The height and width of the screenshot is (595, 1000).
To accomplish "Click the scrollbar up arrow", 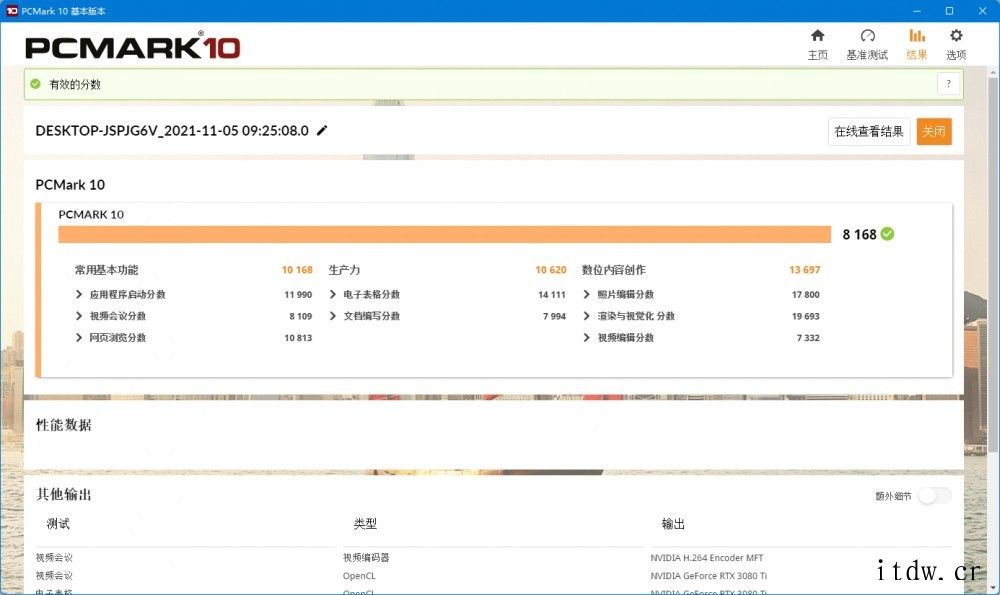I will point(993,73).
